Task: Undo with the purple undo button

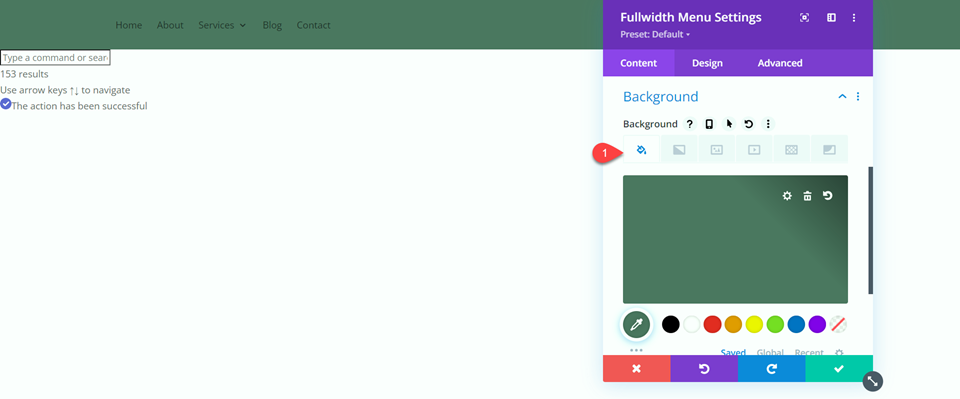Action: click(x=704, y=368)
